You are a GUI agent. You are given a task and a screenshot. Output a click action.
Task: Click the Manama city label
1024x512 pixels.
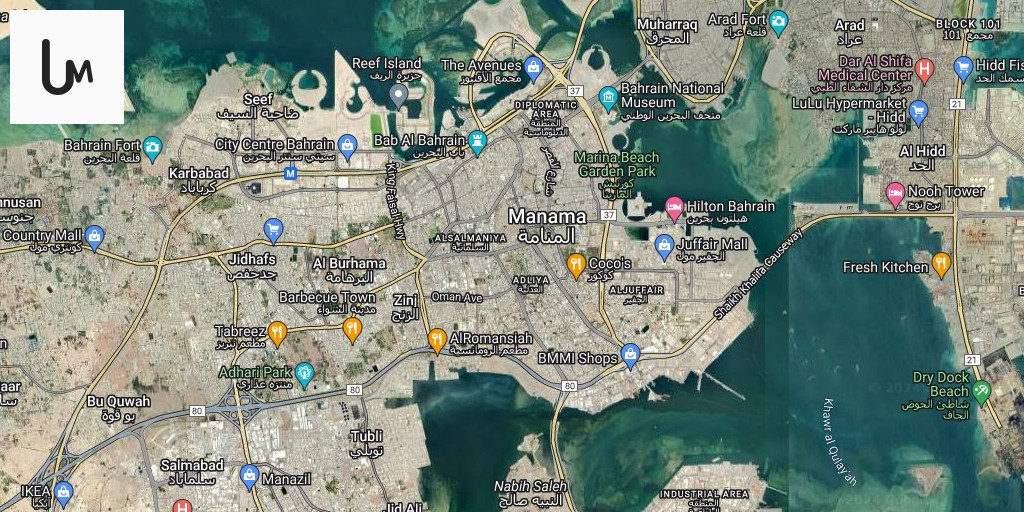tap(547, 217)
